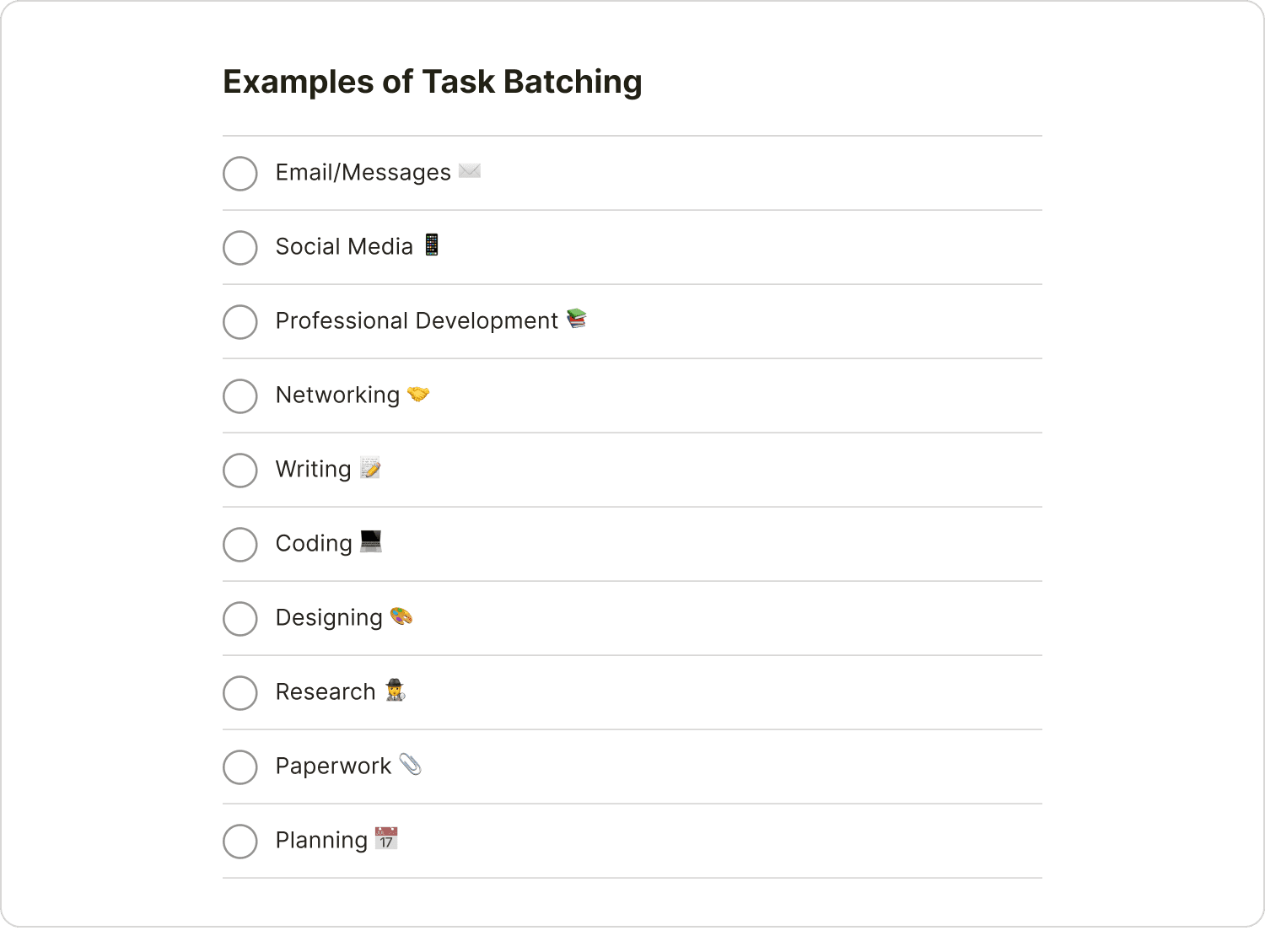Click the pencil memo icon beside Writing
The width and height of the screenshot is (1265, 952).
pyautogui.click(x=371, y=468)
